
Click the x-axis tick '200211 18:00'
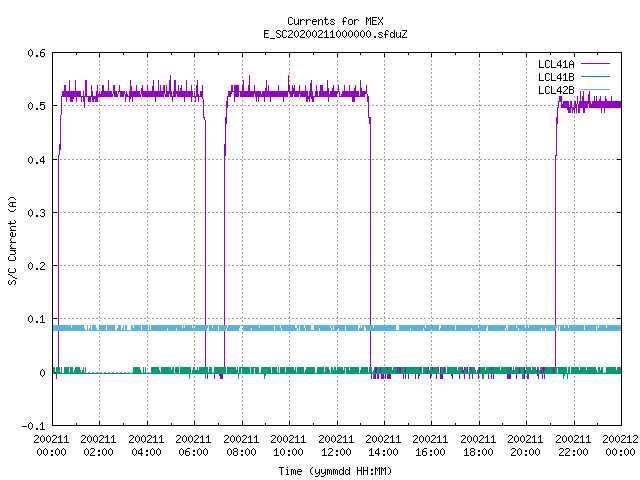click(x=478, y=446)
